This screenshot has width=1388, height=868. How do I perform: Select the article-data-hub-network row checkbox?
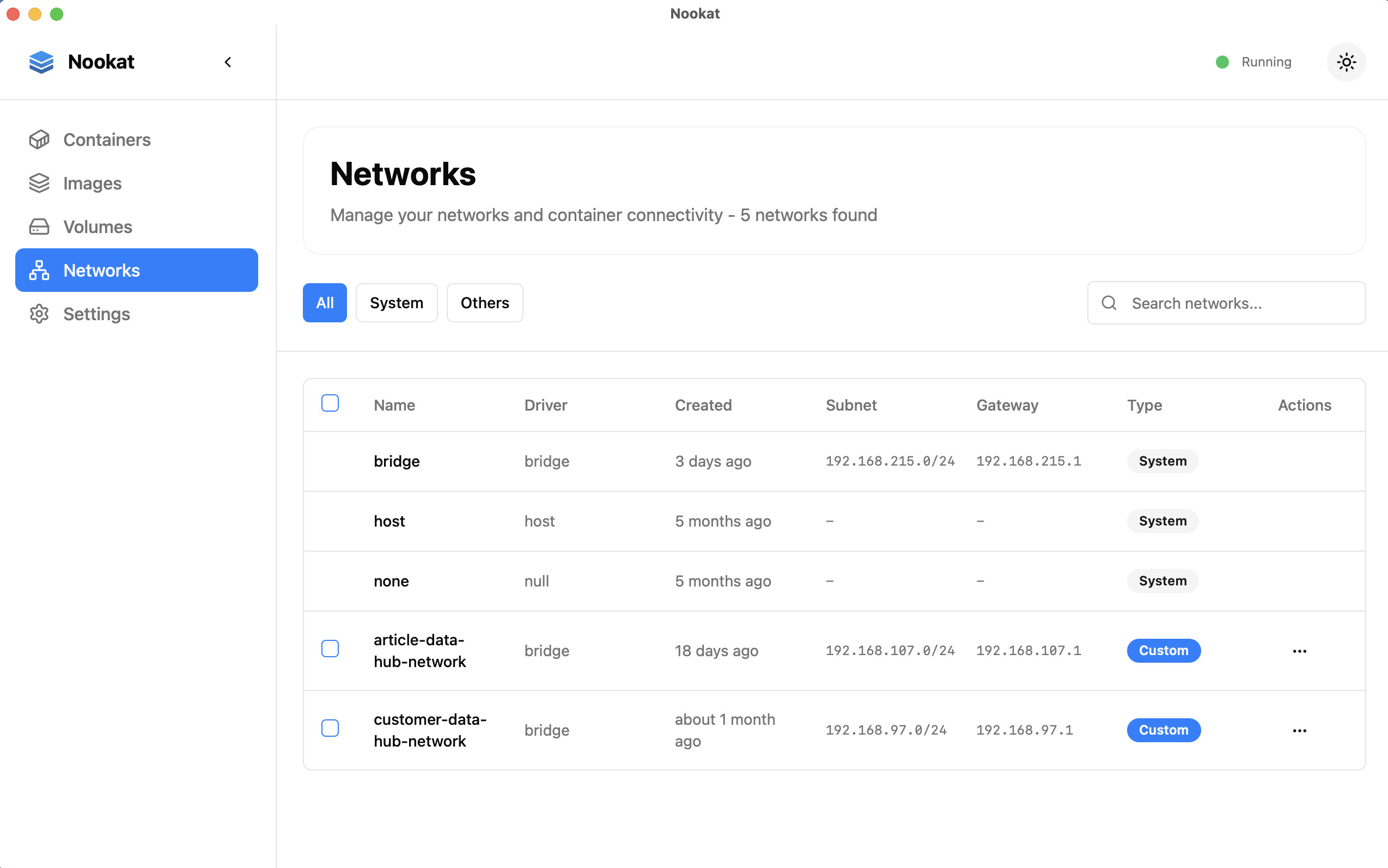tap(330, 649)
